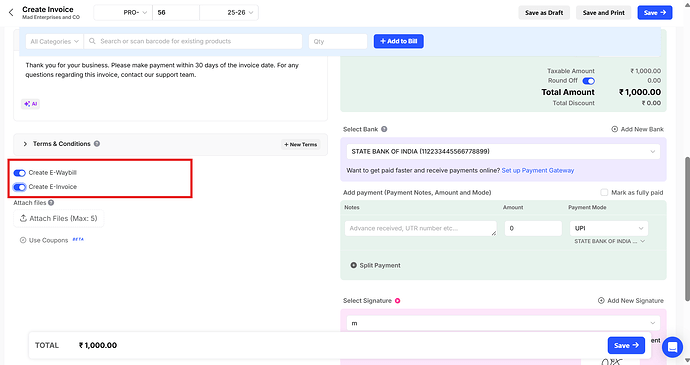
Task: Open the AI notes assistant badge
Action: pyautogui.click(x=30, y=104)
